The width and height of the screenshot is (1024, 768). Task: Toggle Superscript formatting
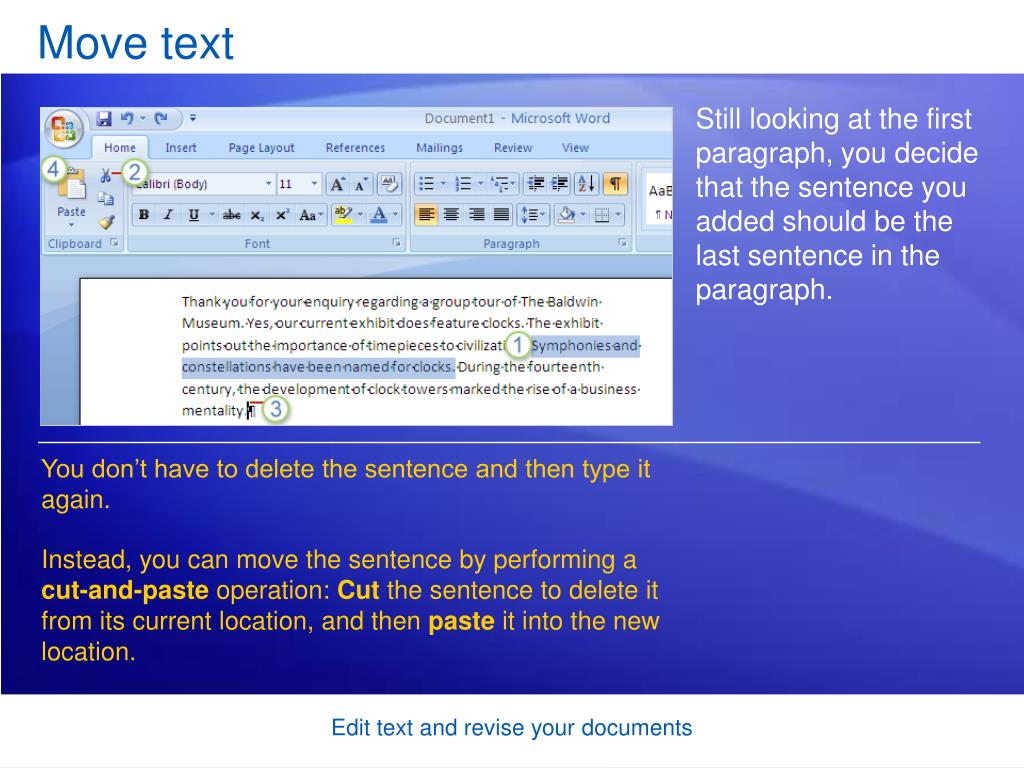(x=282, y=214)
